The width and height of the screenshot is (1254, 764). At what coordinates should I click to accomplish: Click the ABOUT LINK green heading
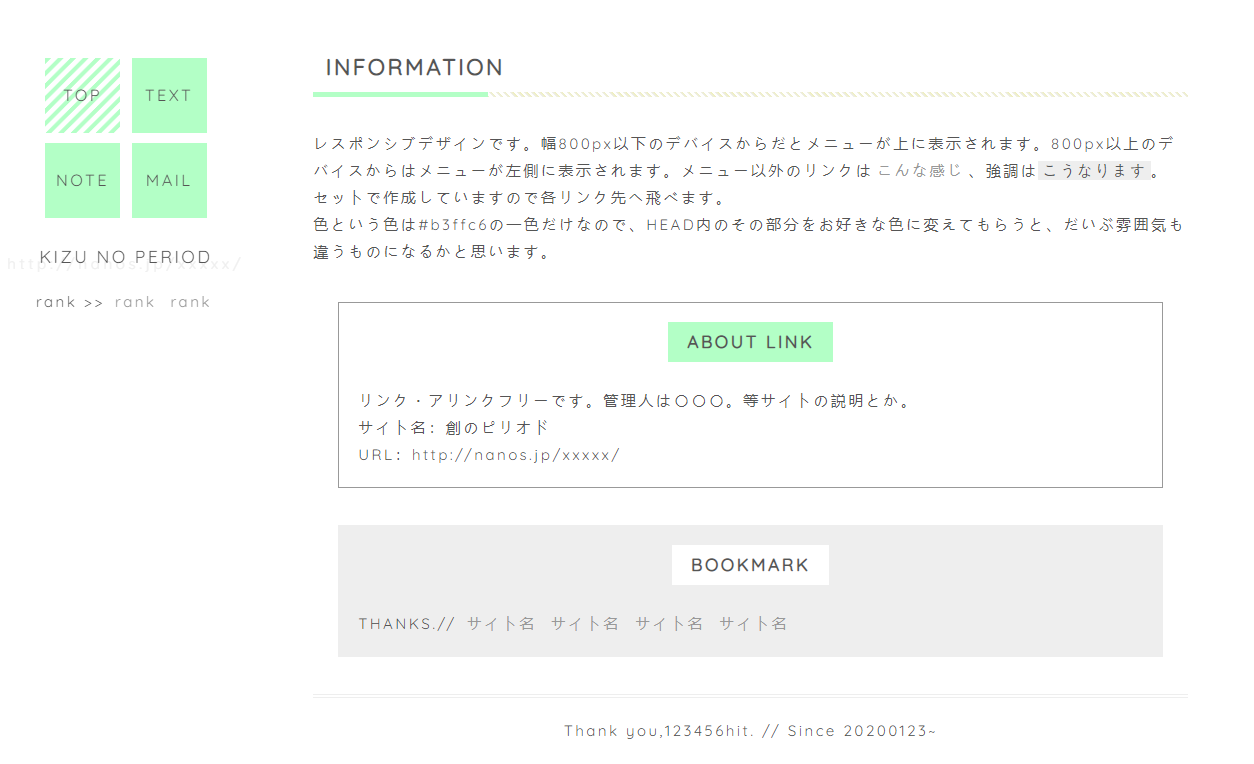click(x=750, y=342)
